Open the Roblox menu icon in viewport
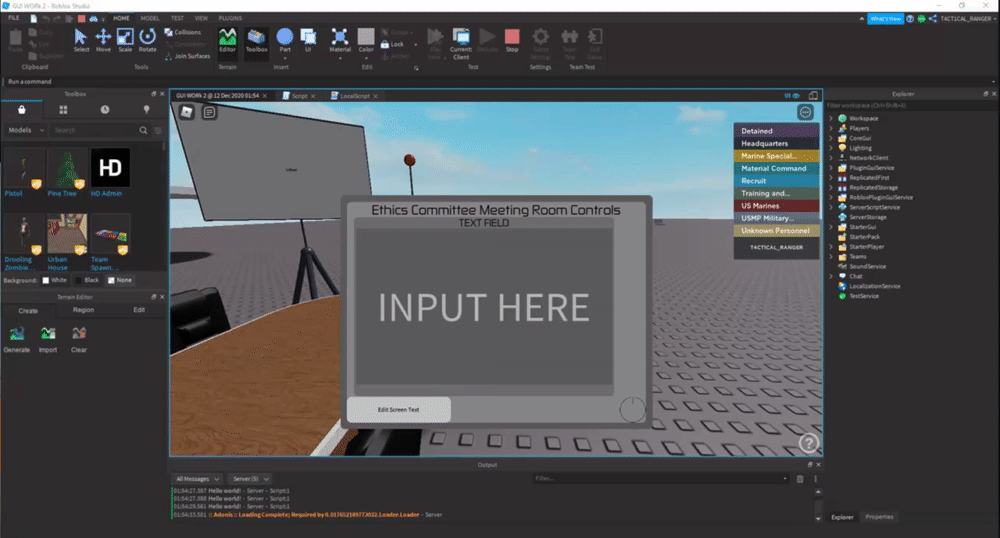 [186, 112]
